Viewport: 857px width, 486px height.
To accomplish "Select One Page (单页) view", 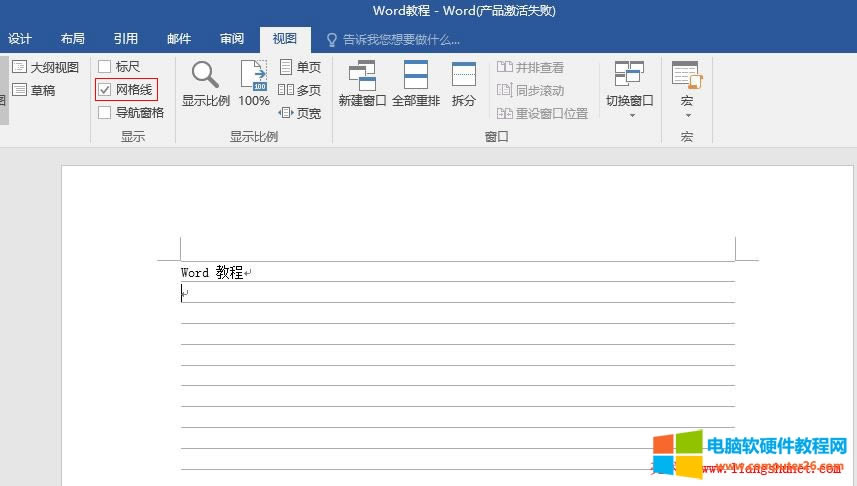I will [300, 67].
